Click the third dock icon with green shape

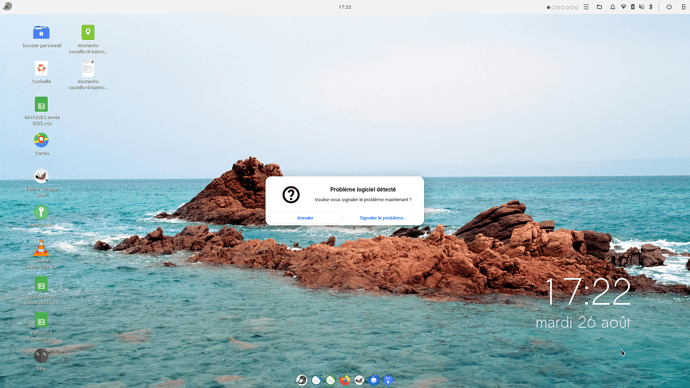coord(330,380)
